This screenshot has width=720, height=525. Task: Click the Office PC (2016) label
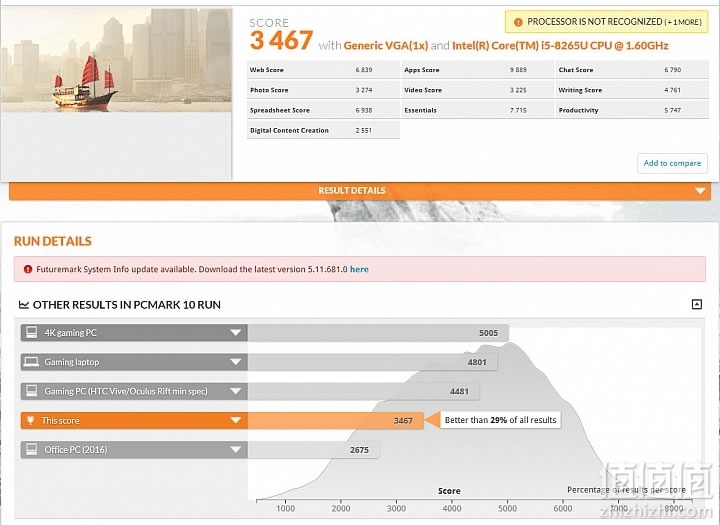click(76, 450)
